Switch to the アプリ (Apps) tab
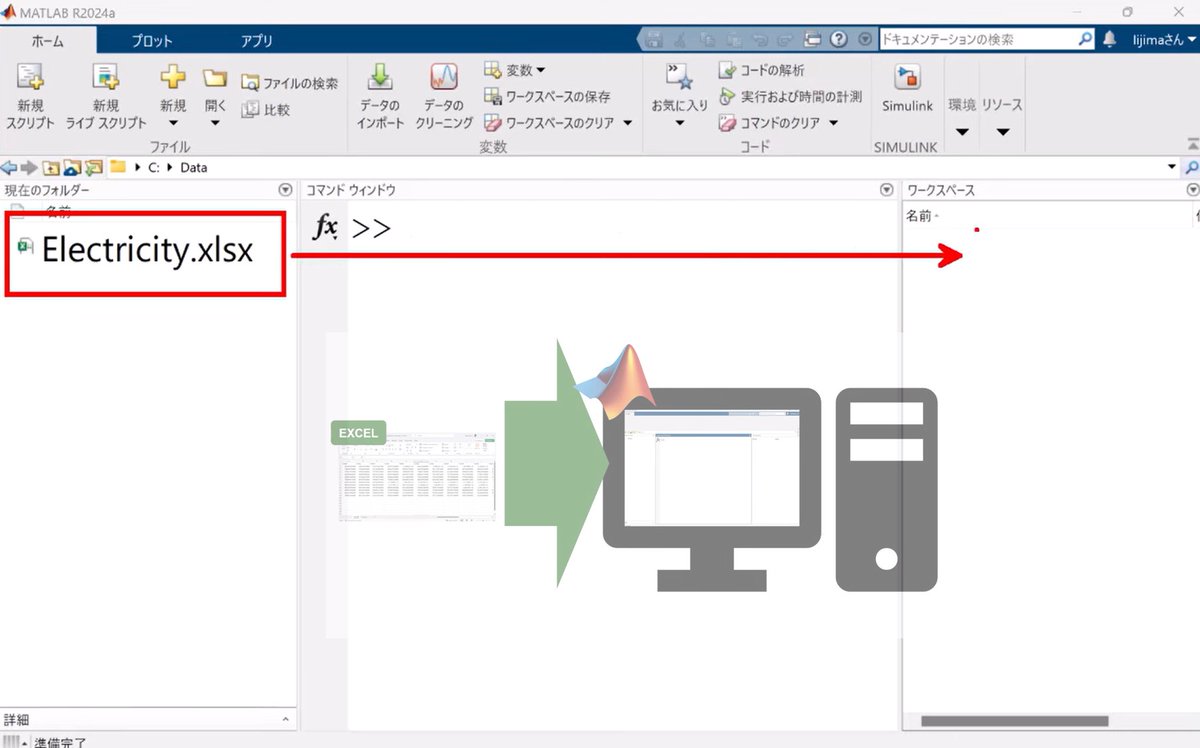 tap(257, 41)
